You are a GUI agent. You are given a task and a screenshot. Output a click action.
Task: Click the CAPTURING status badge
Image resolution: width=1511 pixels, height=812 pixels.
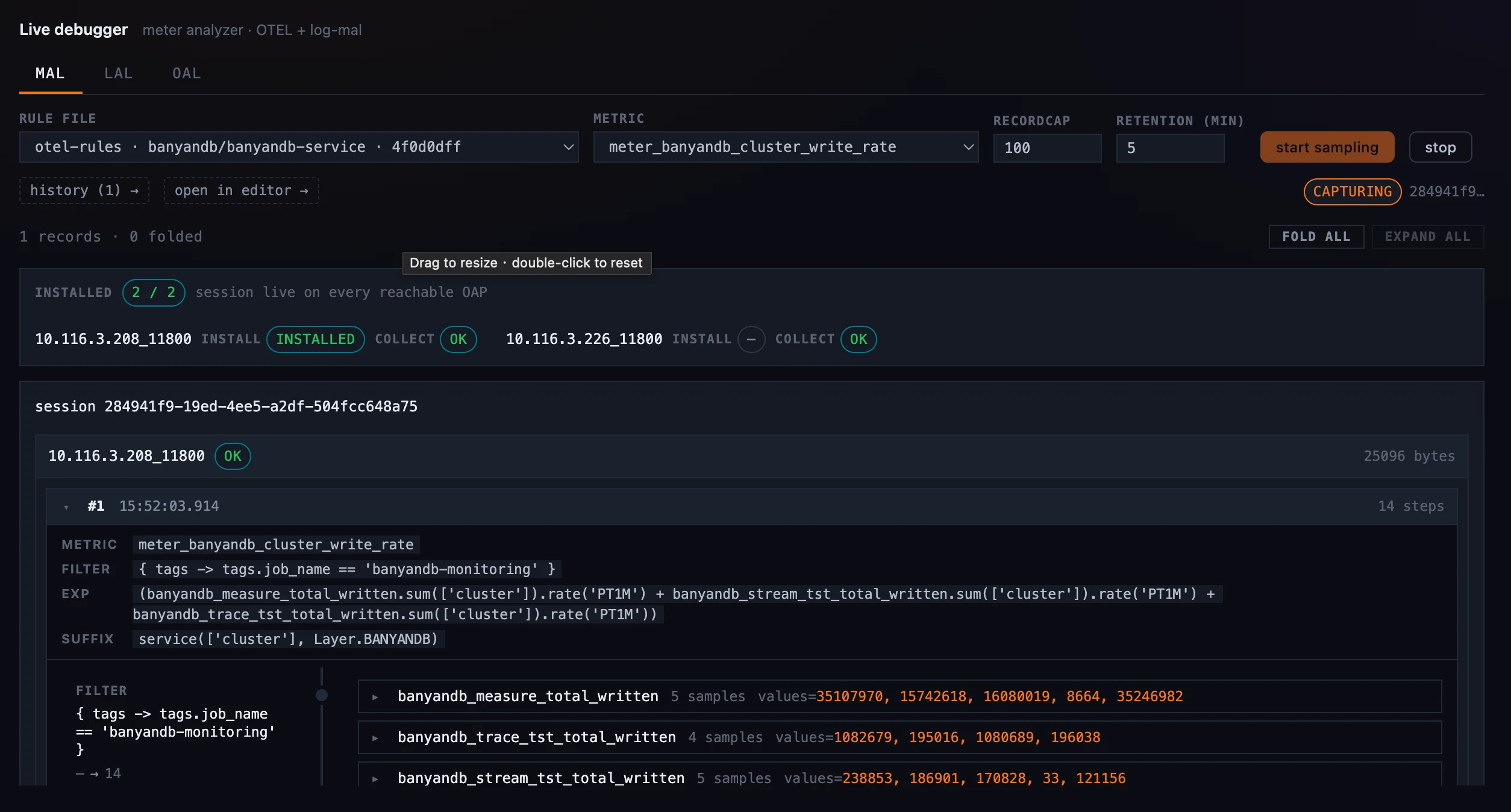(x=1353, y=192)
